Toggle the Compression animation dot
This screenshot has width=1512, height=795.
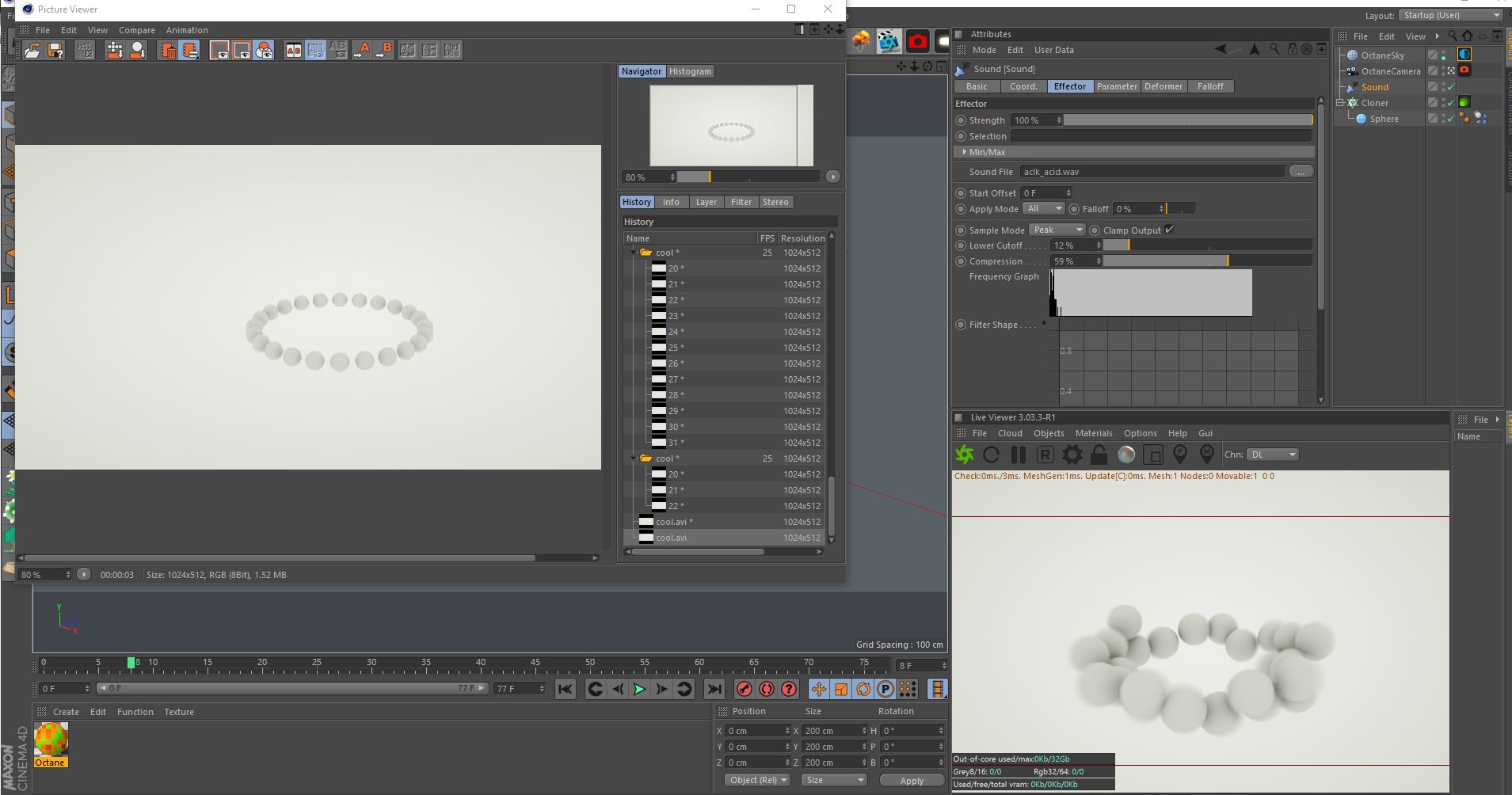tap(961, 261)
